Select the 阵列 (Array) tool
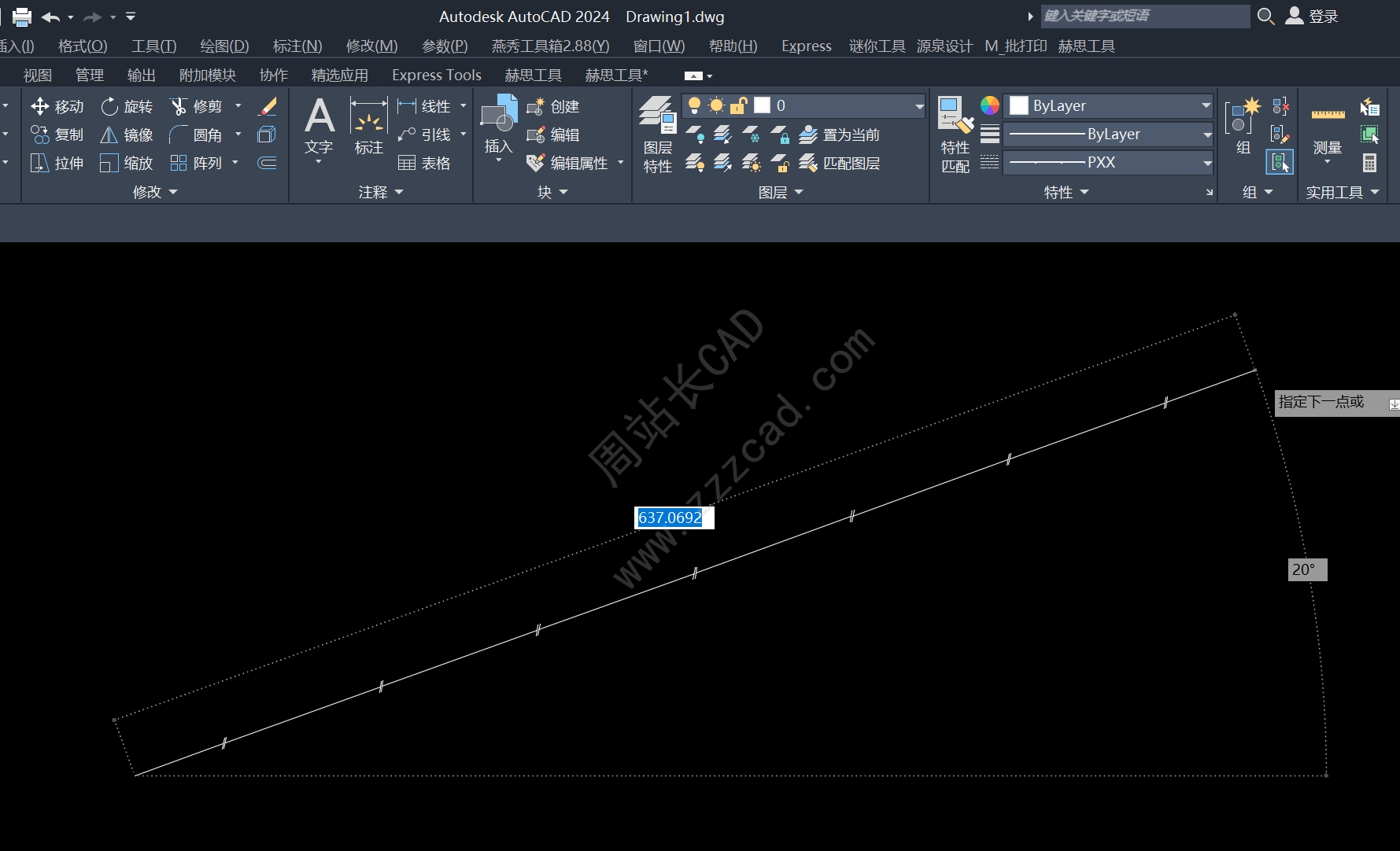This screenshot has width=1400, height=851. [197, 163]
